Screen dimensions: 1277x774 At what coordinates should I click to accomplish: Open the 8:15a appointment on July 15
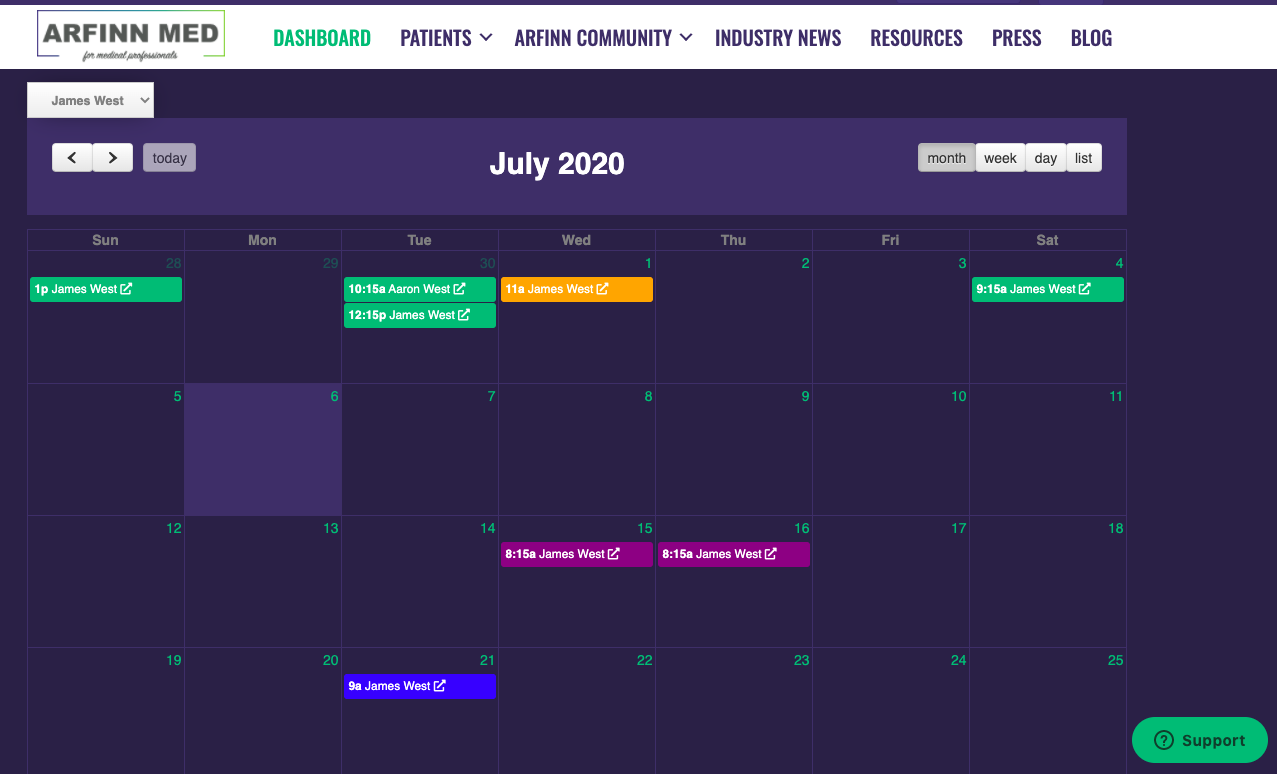point(577,554)
